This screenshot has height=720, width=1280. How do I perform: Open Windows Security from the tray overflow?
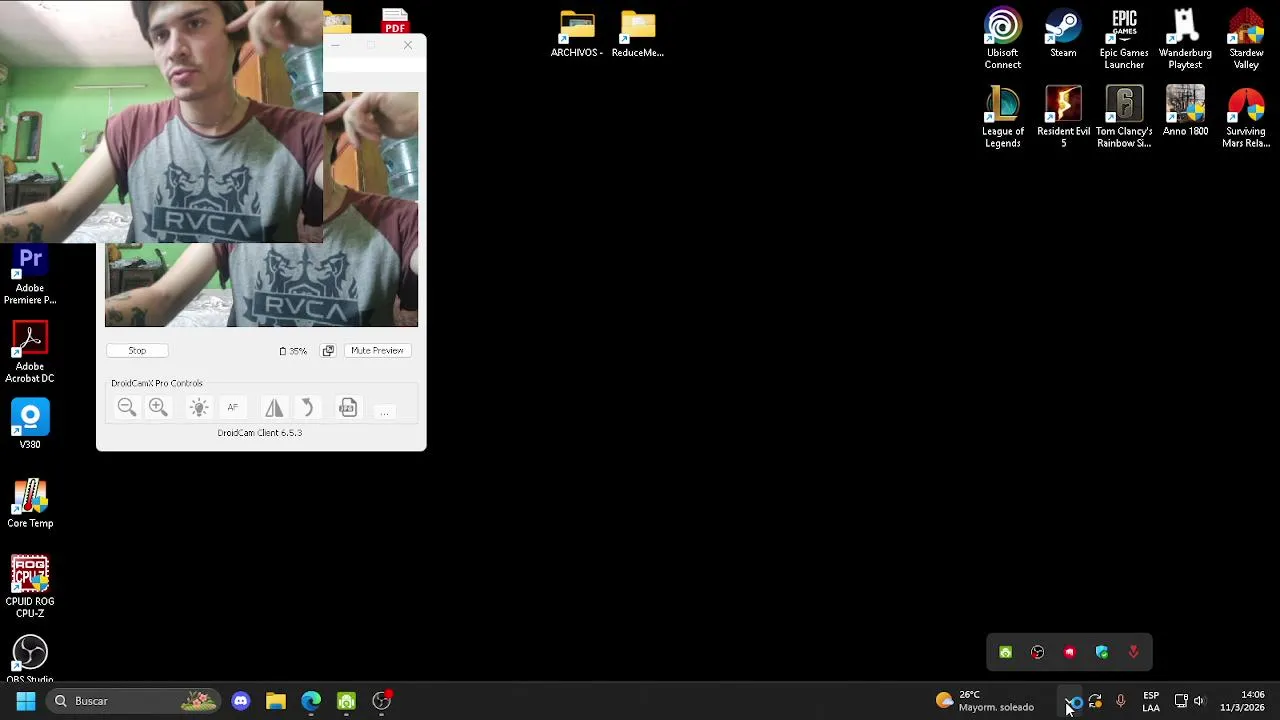(x=1101, y=652)
